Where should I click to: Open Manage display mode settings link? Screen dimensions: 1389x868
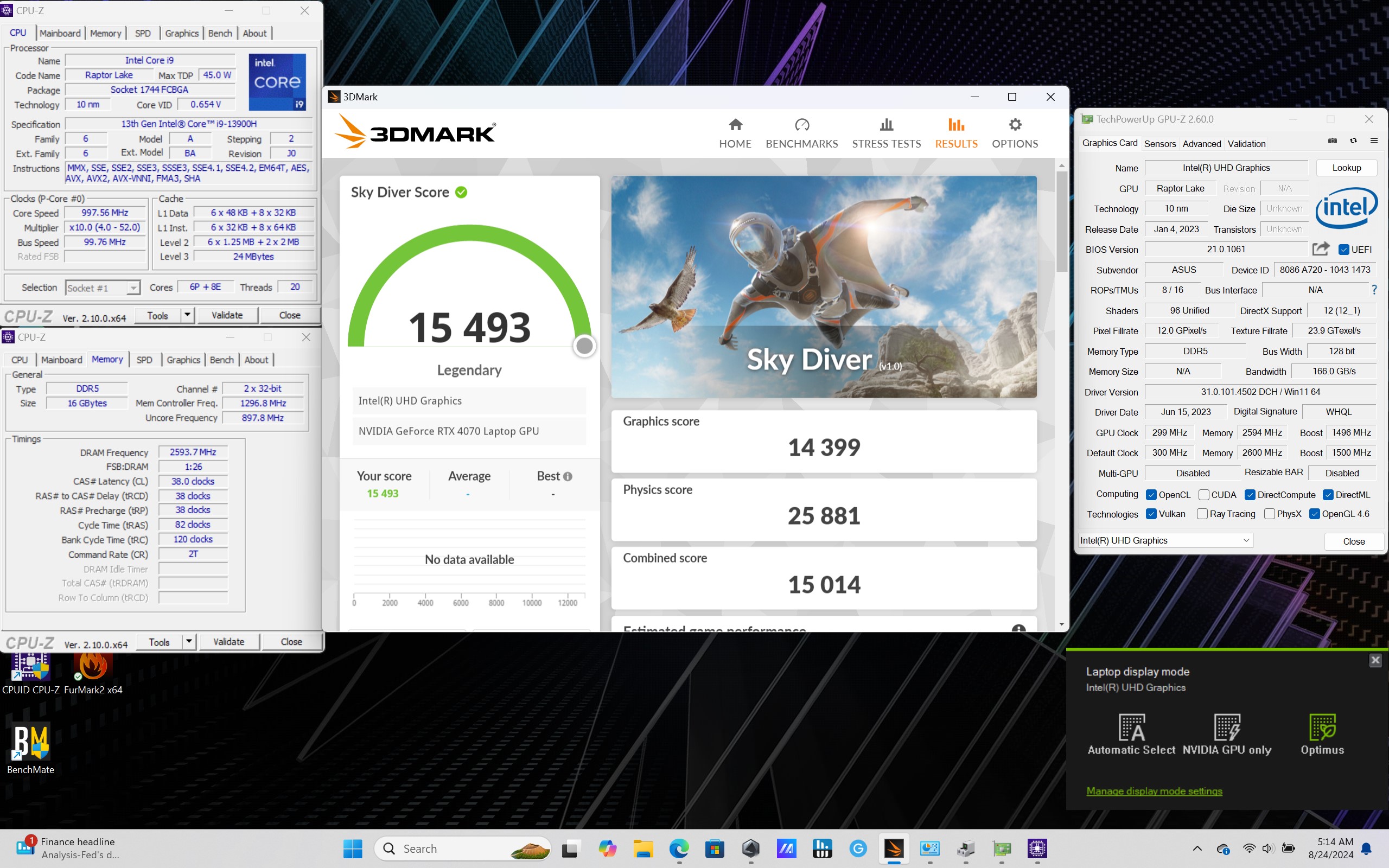pos(1154,791)
